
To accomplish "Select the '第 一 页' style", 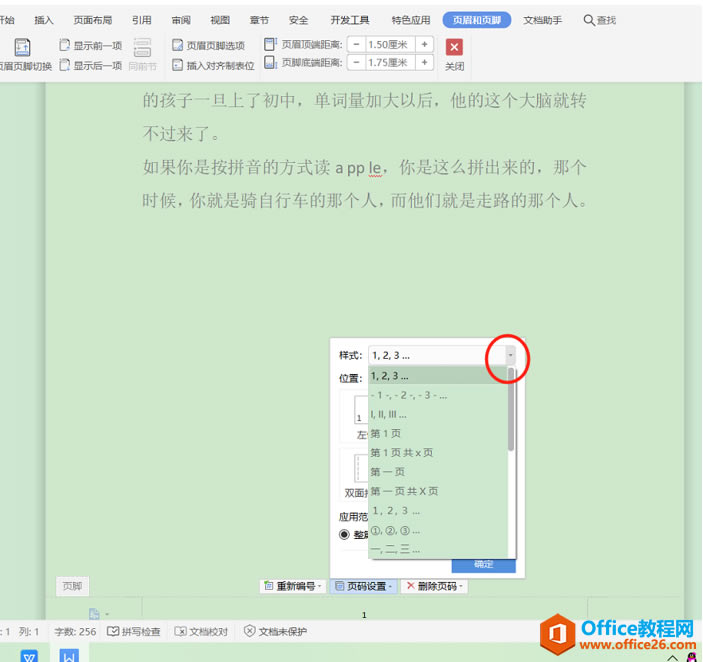I will coord(438,472).
